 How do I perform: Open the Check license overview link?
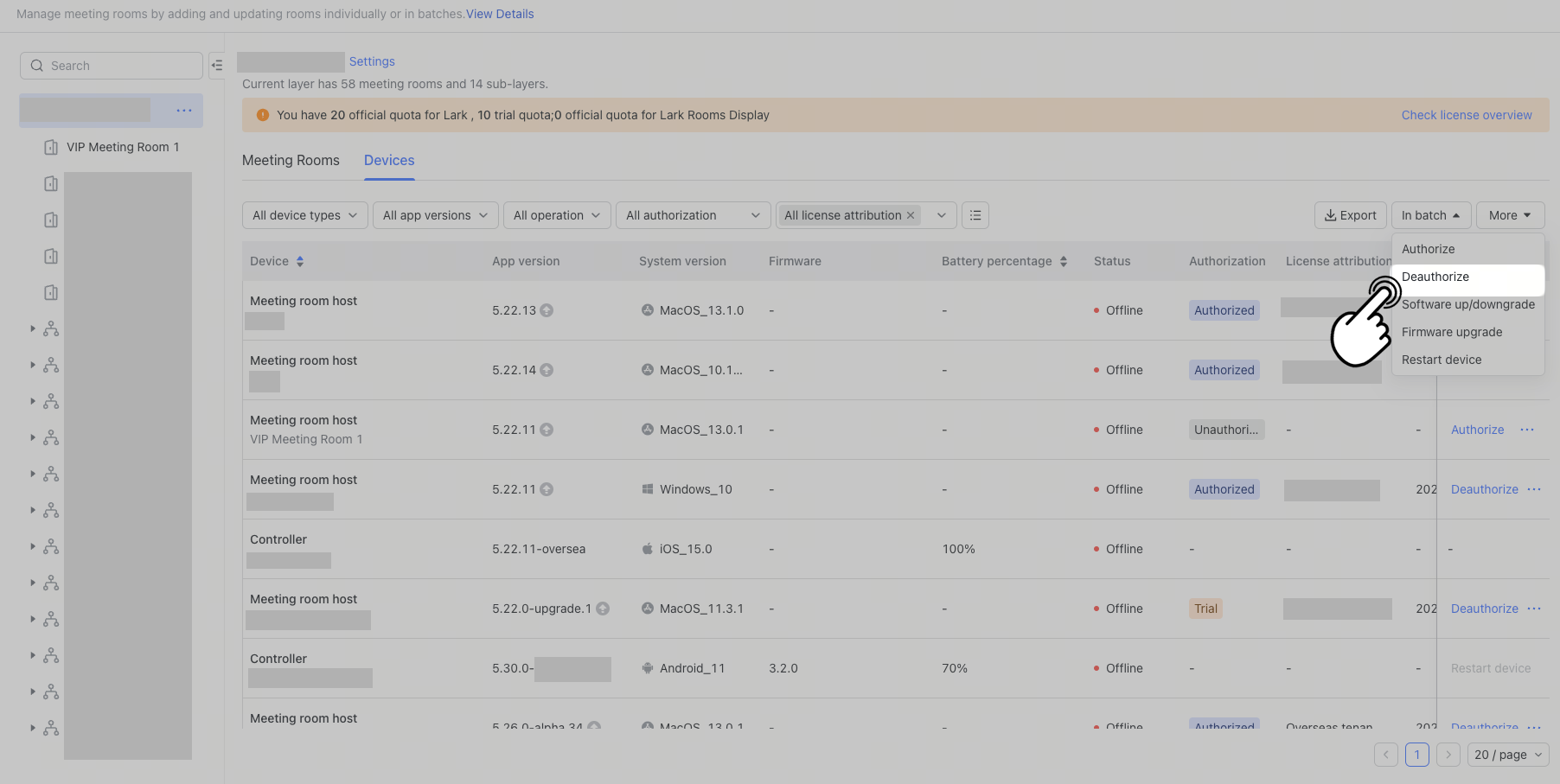1467,114
